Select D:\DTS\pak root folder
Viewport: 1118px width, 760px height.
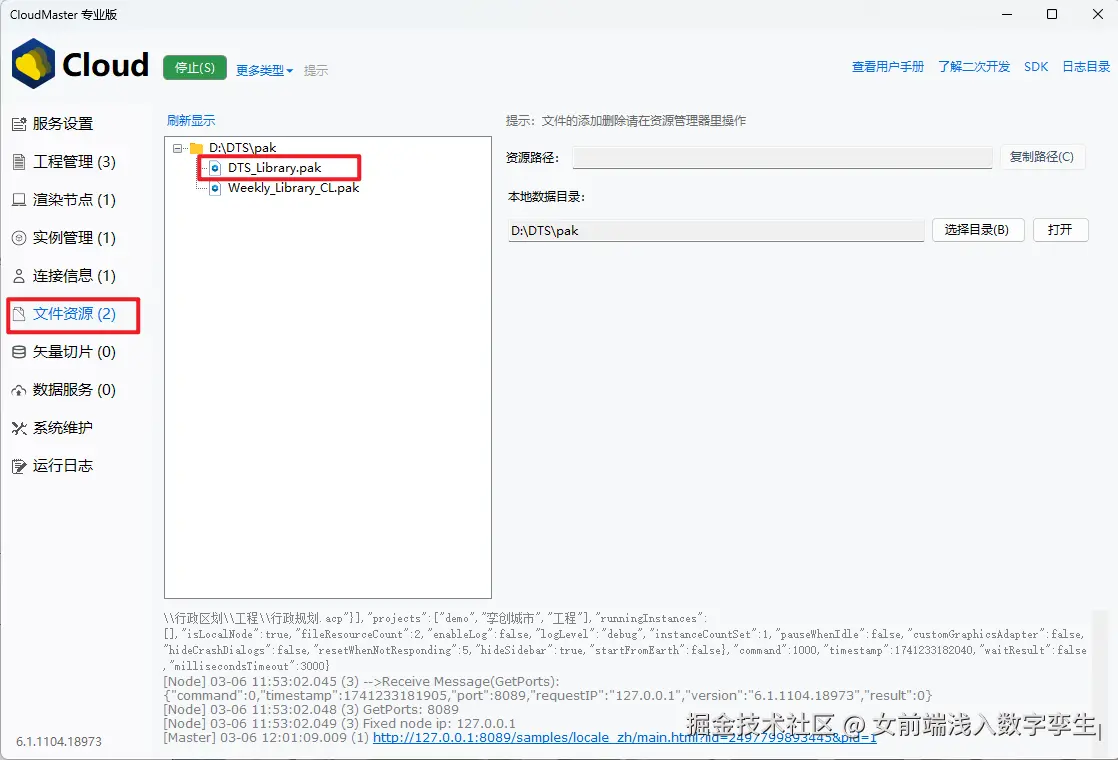242,148
